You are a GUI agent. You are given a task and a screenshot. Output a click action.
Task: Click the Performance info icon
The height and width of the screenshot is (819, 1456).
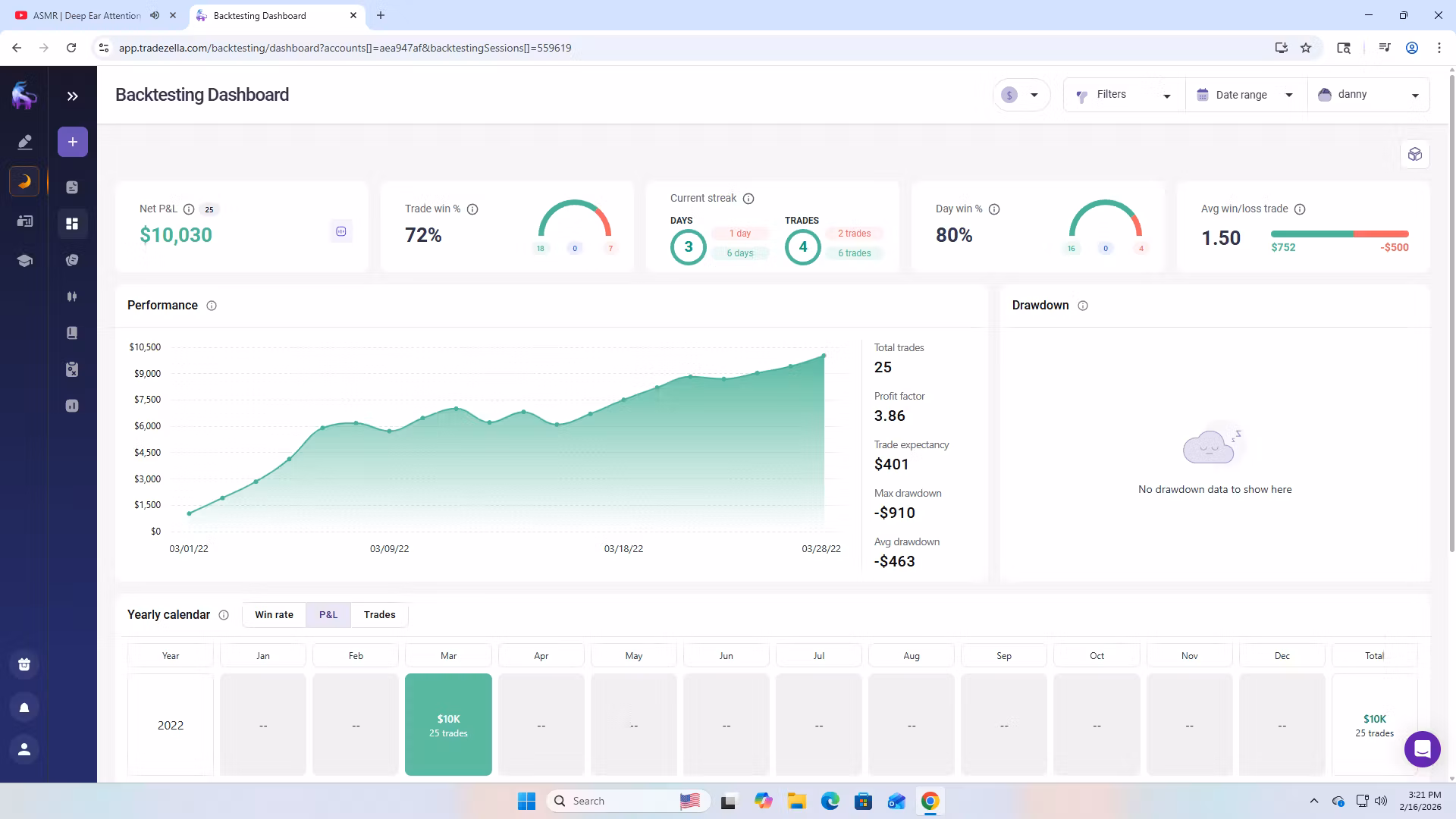[x=212, y=306]
